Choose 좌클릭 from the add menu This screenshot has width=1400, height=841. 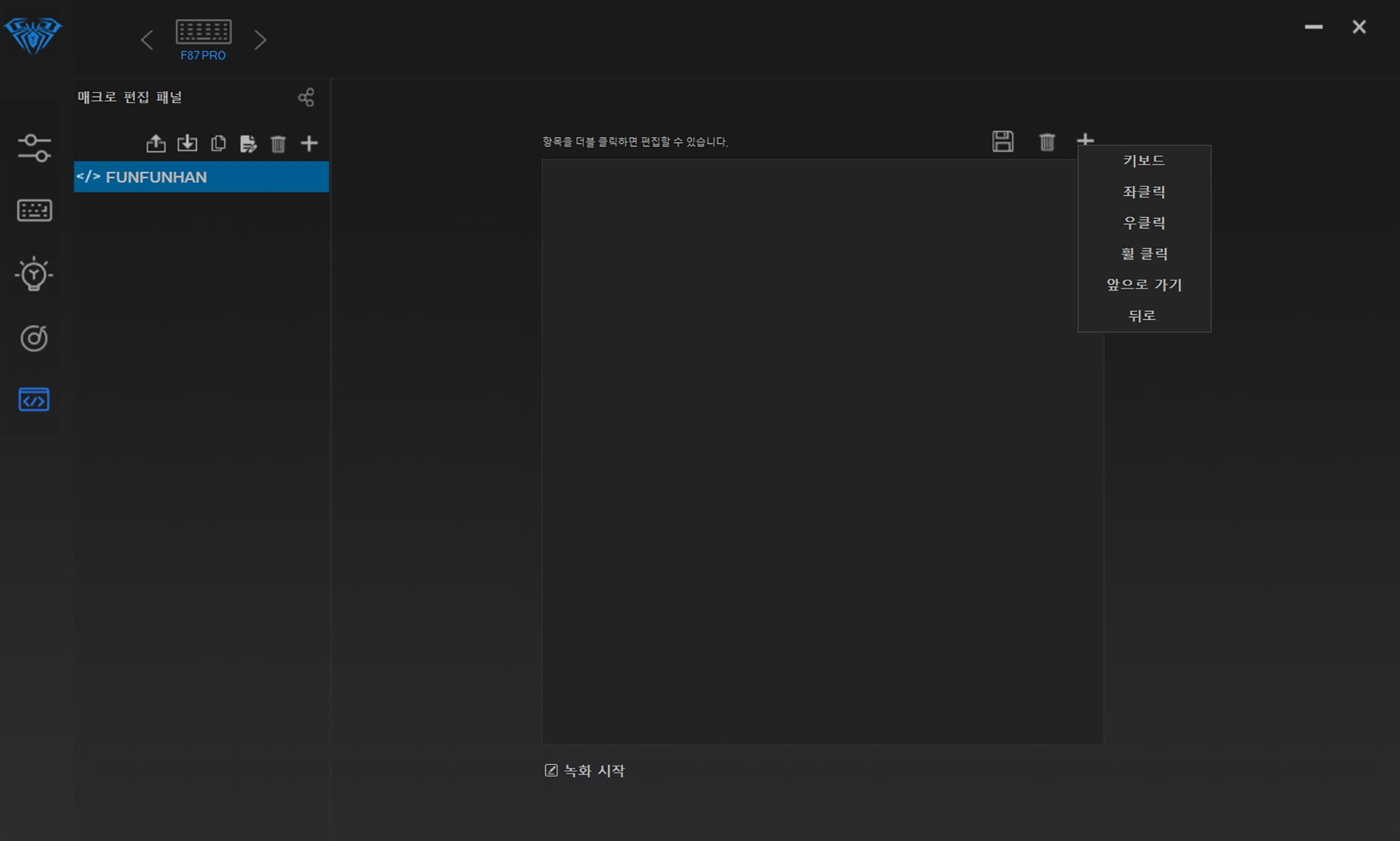coord(1144,192)
